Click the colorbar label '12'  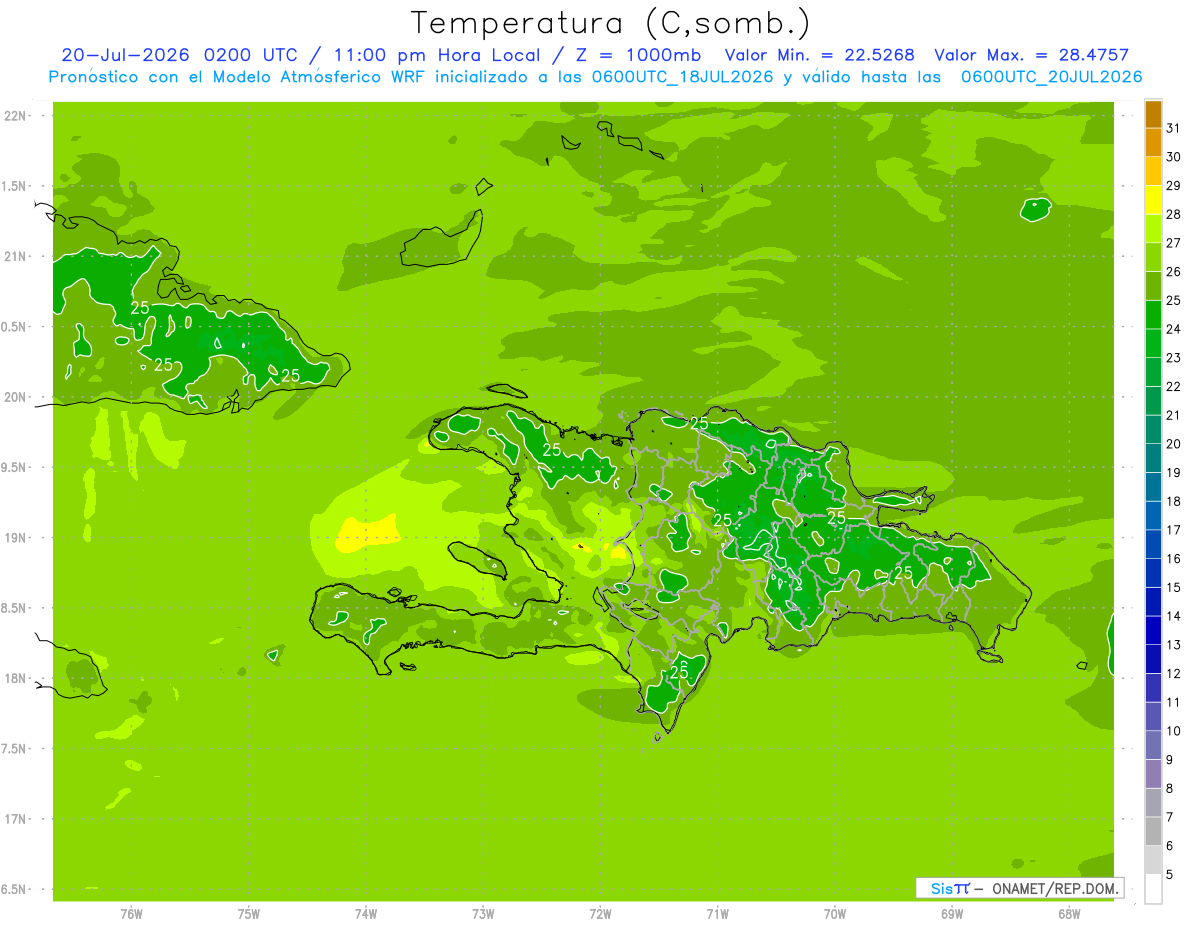coord(1174,674)
